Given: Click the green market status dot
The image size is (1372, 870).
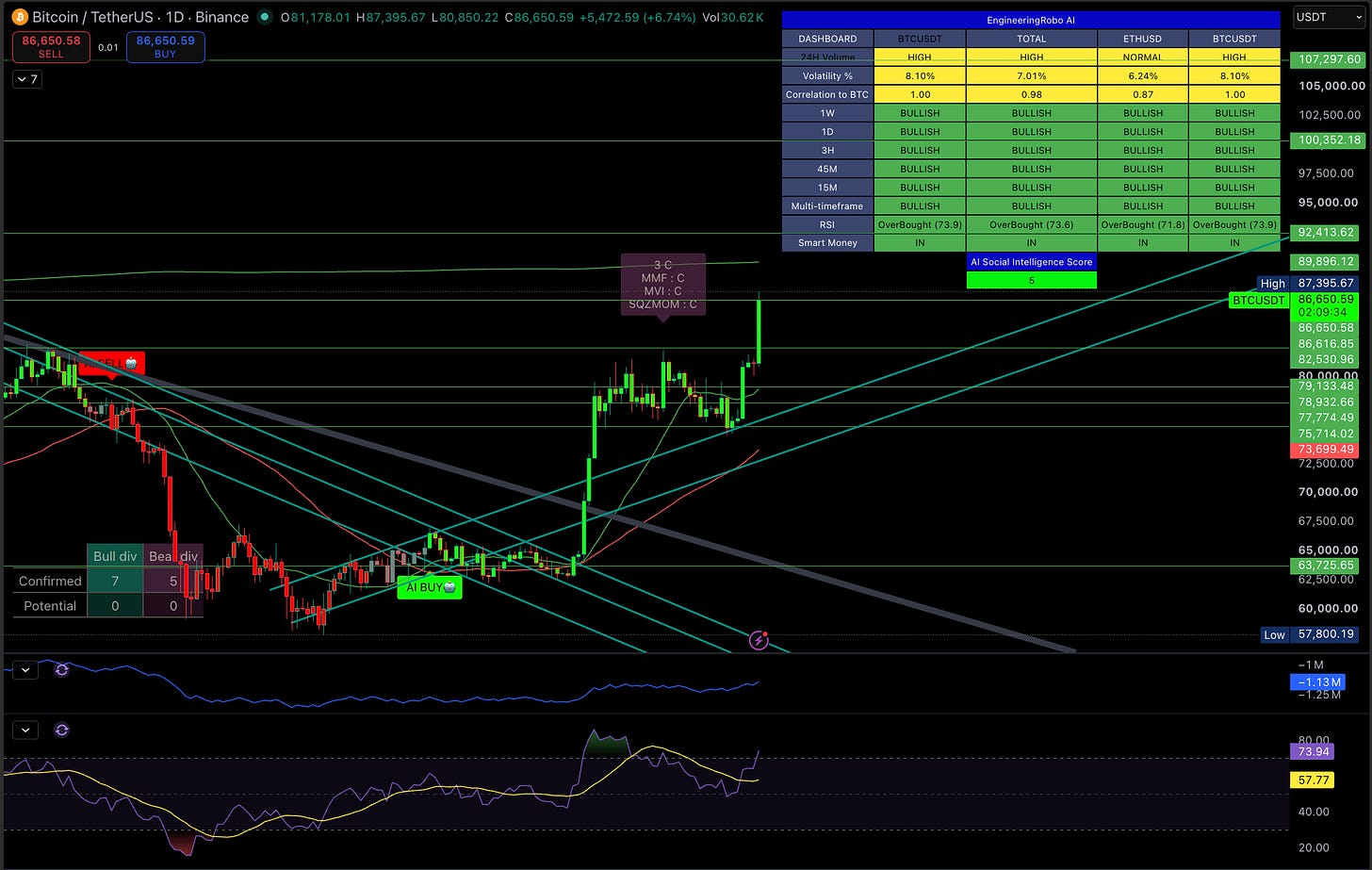Looking at the screenshot, I should (265, 17).
